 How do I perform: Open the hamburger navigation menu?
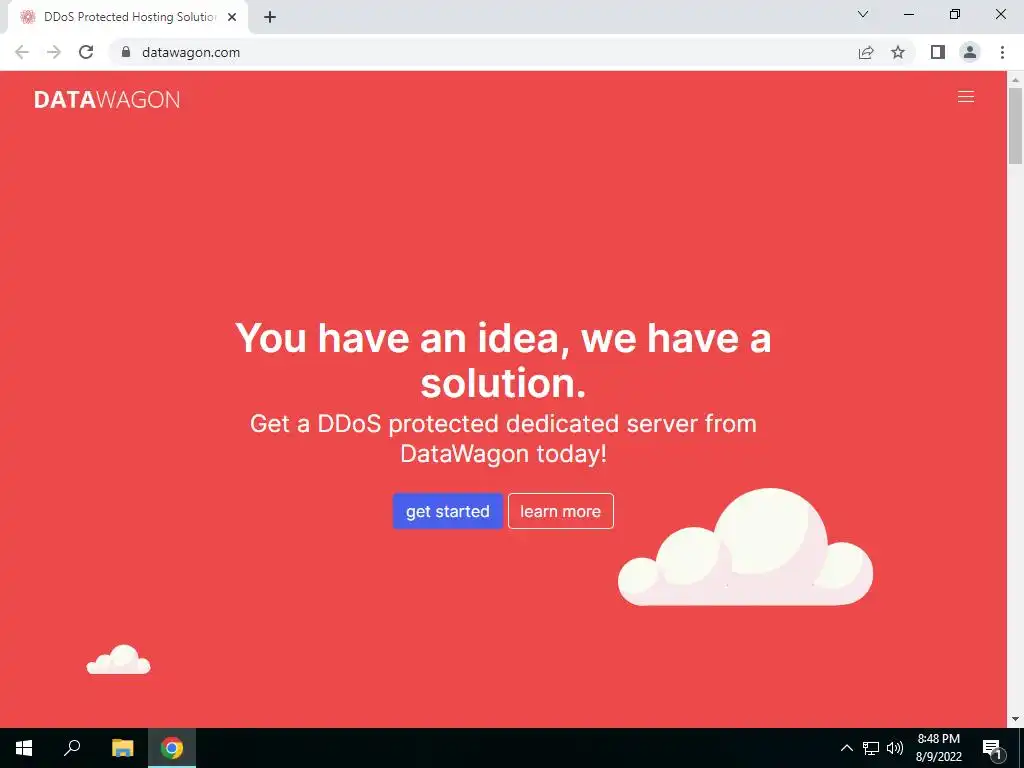[x=965, y=97]
